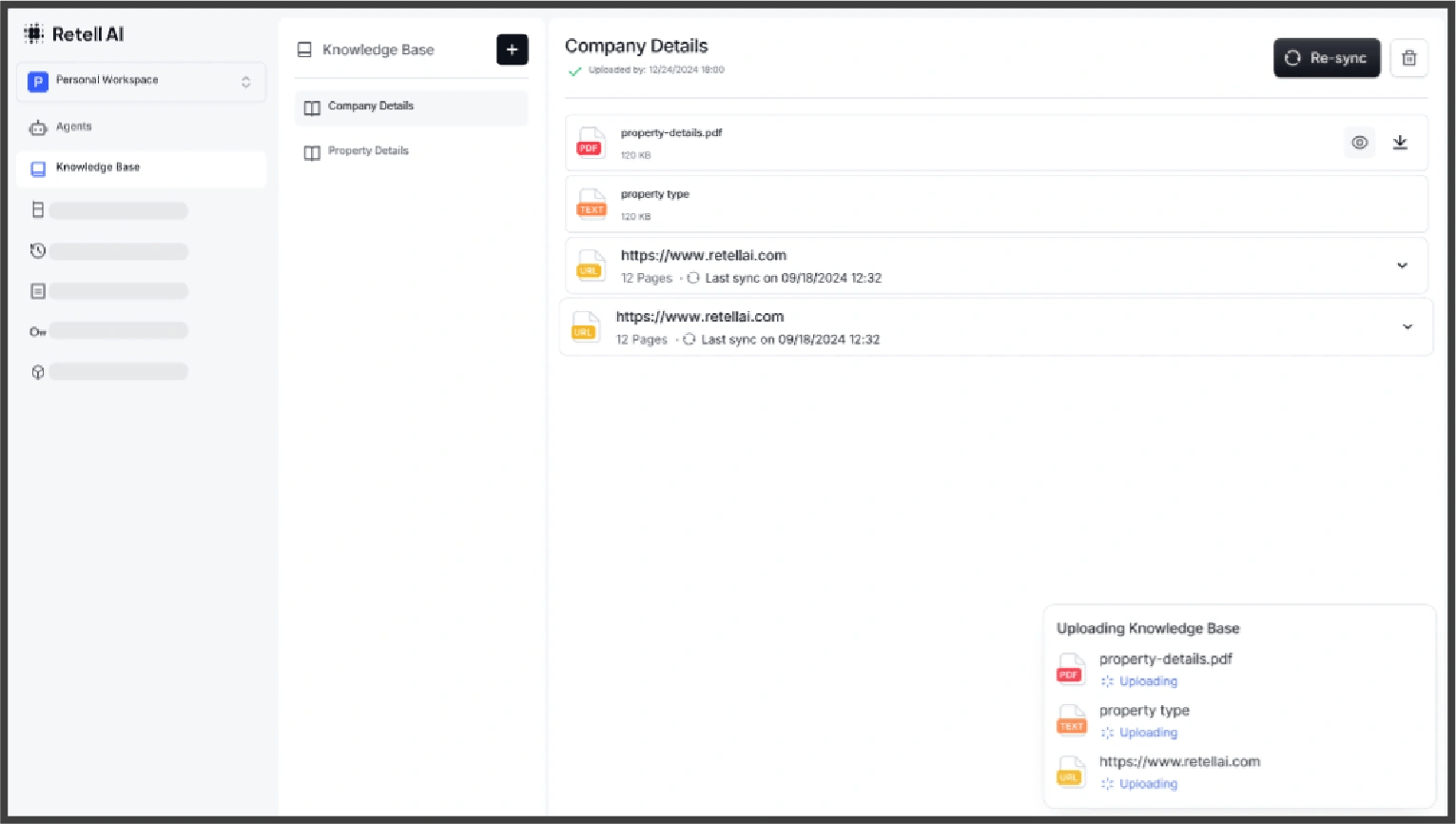
Task: Add a new knowledge base with plus button
Action: pos(512,49)
